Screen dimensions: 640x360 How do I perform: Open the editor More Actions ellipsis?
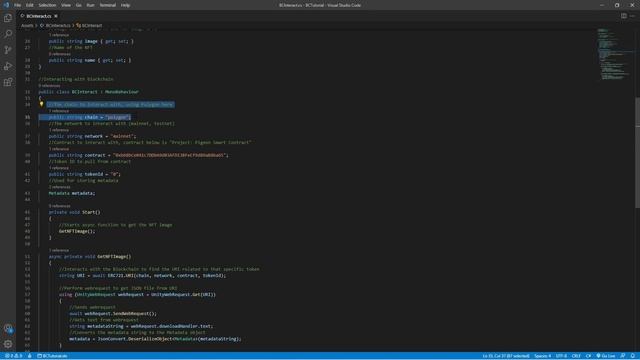point(632,16)
